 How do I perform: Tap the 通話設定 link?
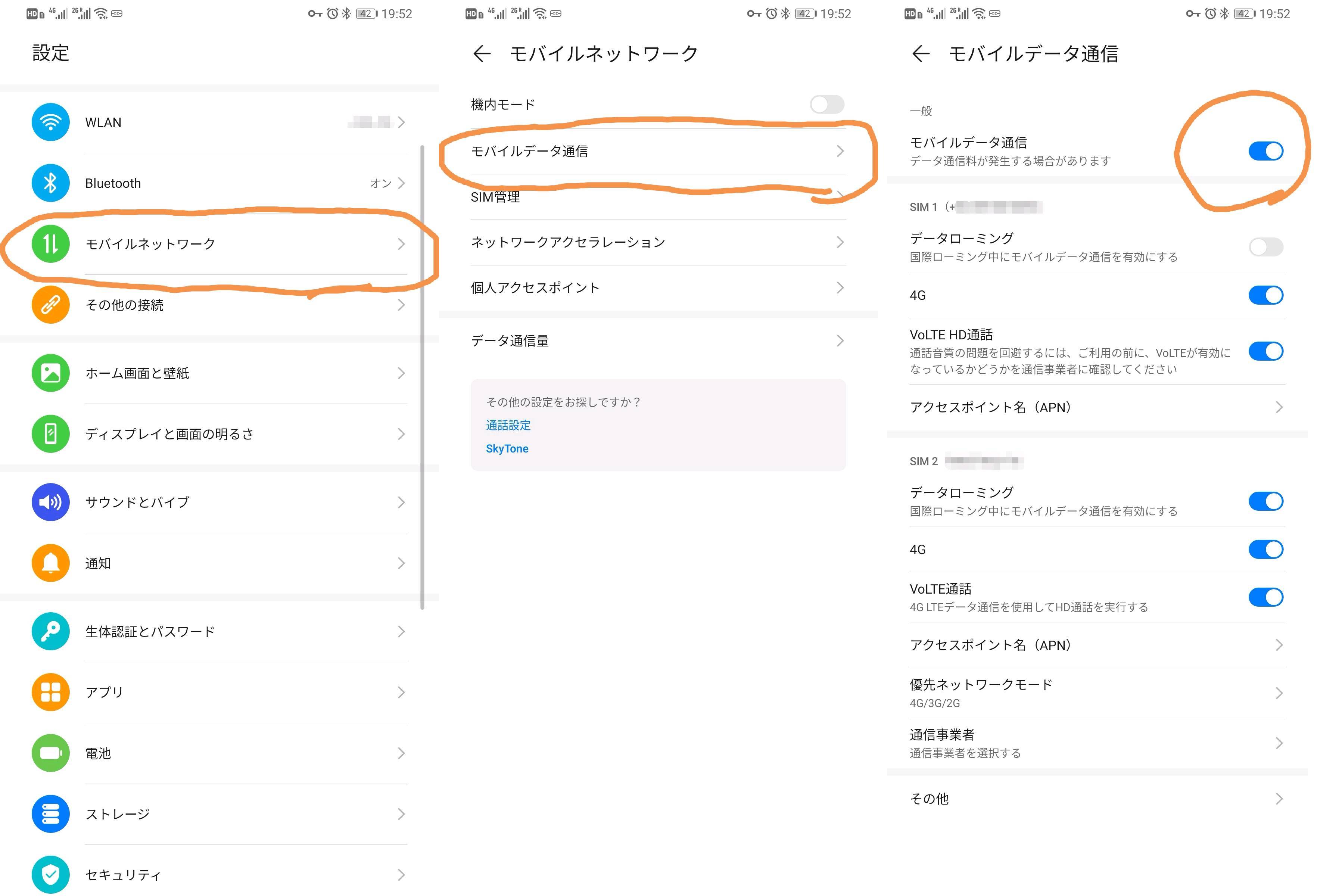tap(508, 425)
